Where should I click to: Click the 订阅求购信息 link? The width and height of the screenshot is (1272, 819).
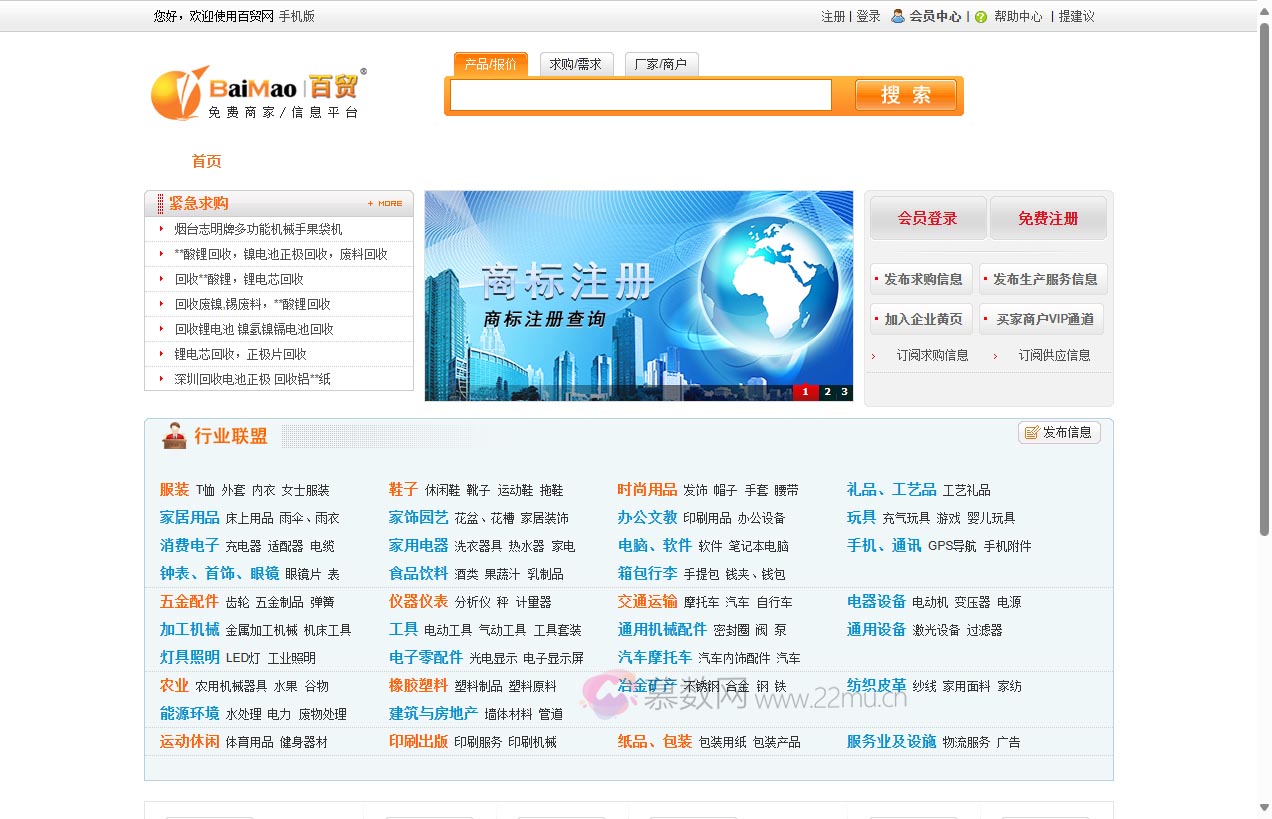pyautogui.click(x=931, y=355)
